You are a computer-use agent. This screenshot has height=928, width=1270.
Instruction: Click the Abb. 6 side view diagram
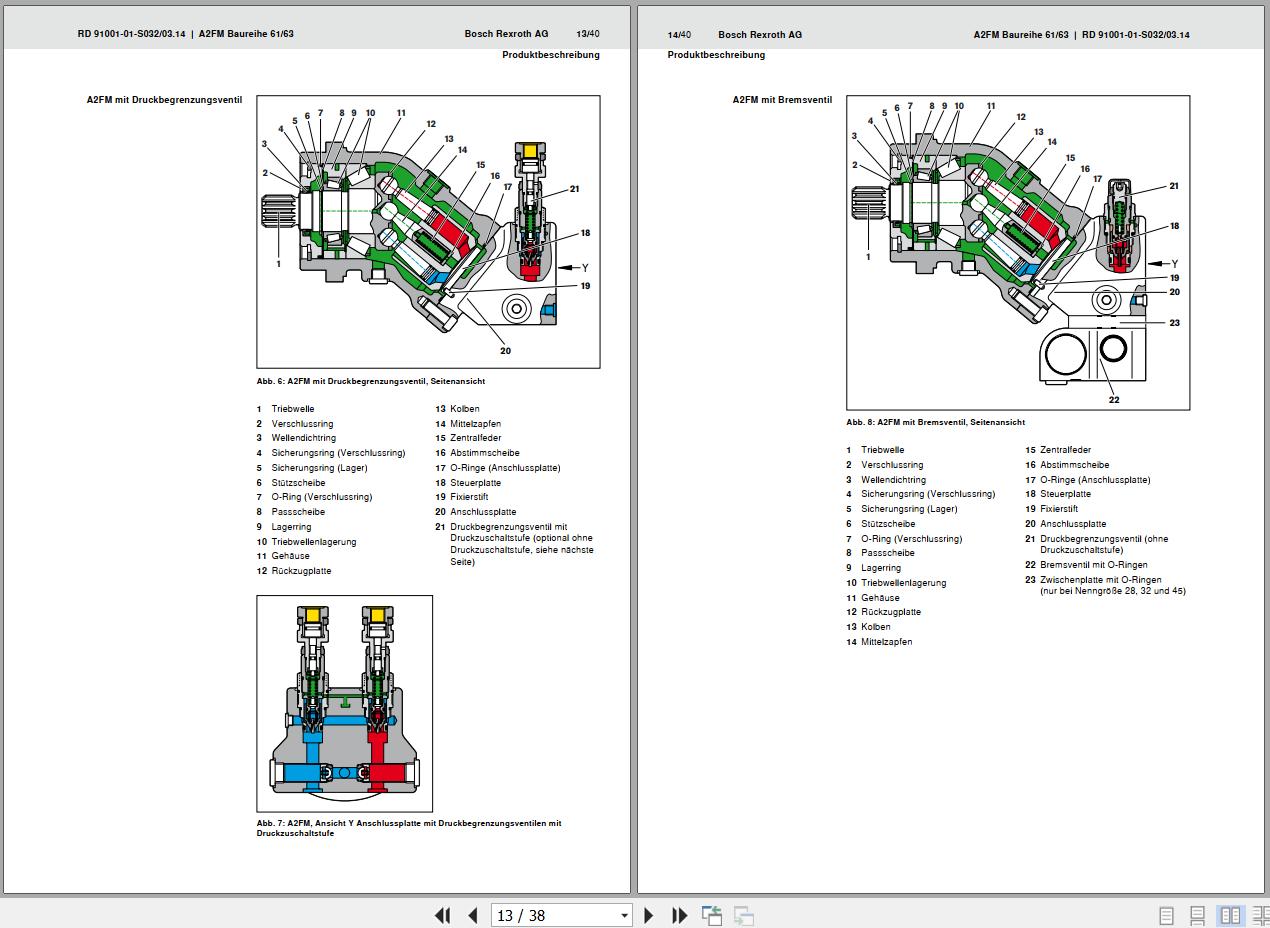click(x=428, y=232)
